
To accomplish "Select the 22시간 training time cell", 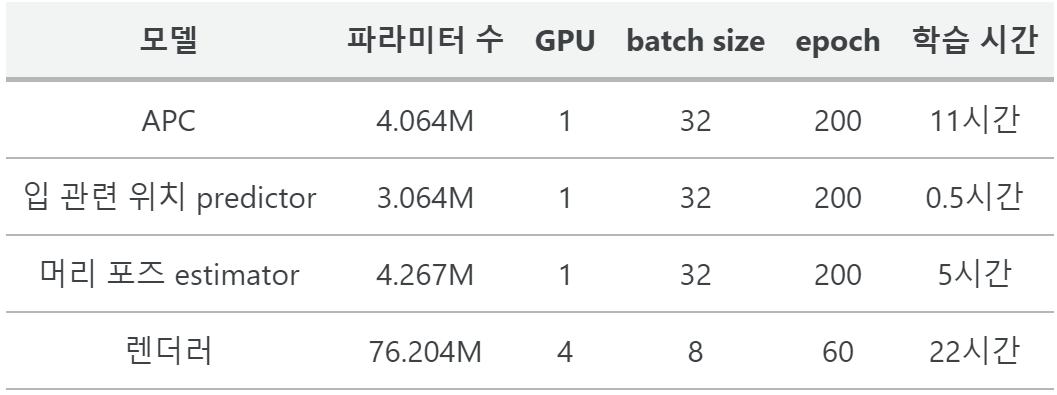I will 974,351.
